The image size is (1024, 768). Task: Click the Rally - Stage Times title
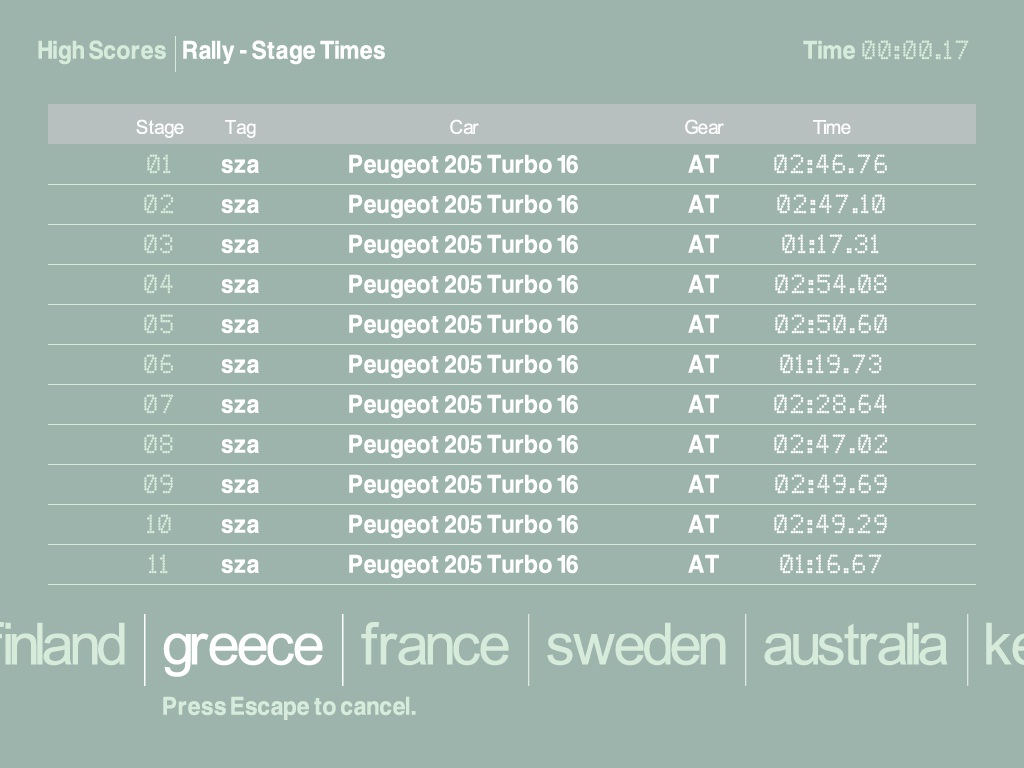(283, 51)
